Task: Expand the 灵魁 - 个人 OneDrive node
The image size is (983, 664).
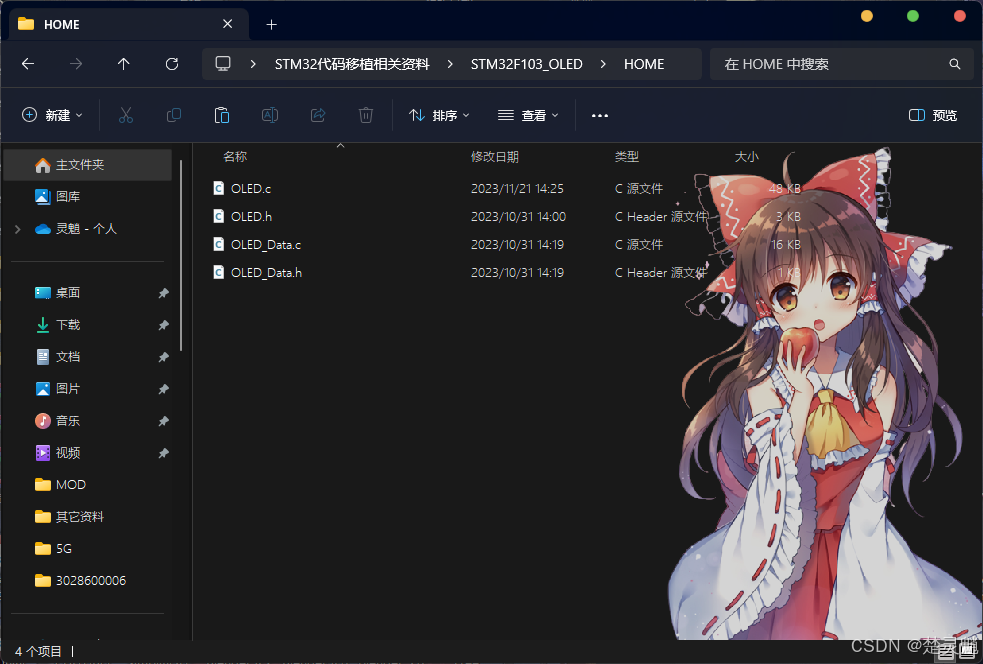Action: click(x=18, y=229)
